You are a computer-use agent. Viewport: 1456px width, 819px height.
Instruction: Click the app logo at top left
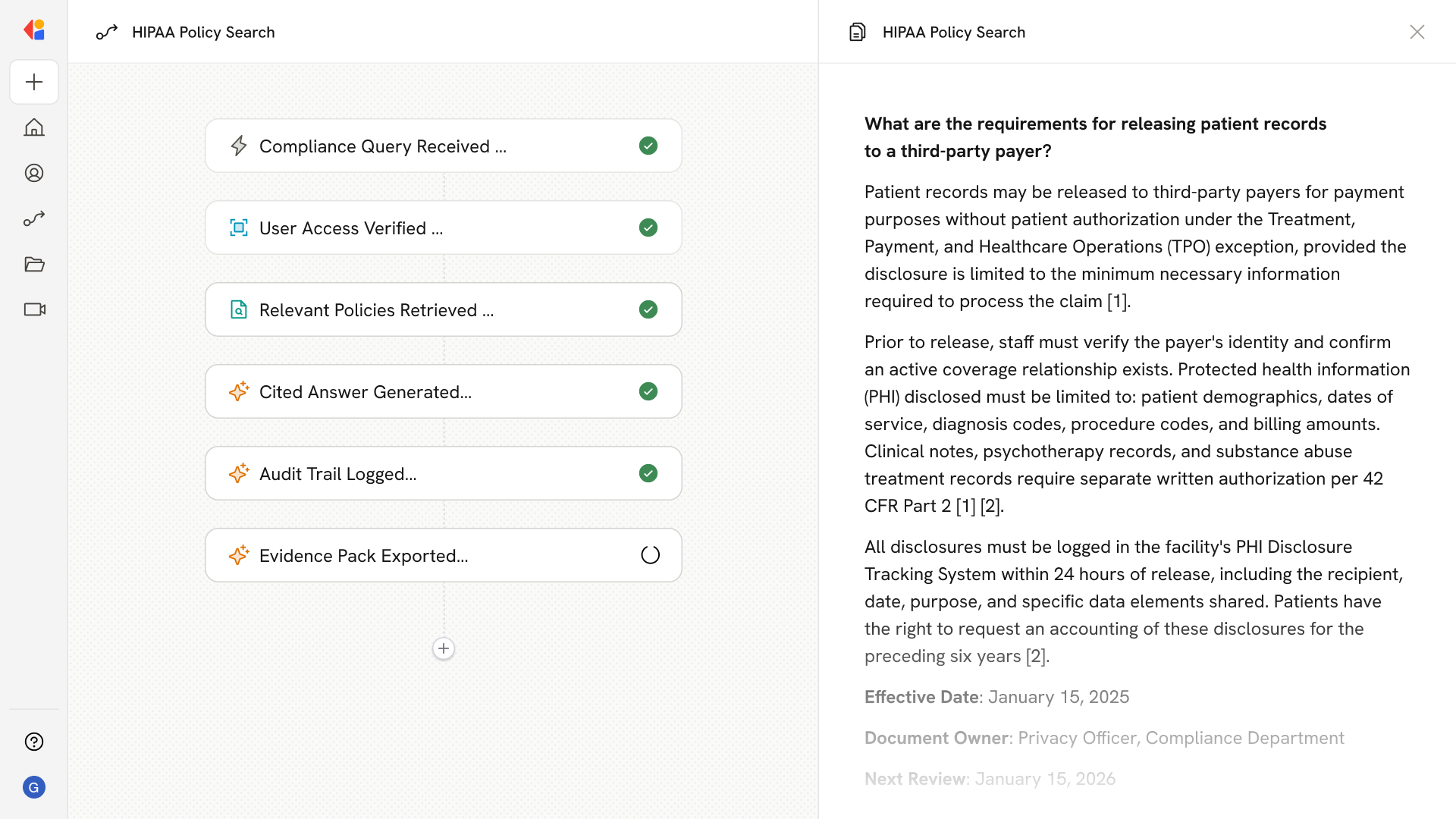[34, 30]
